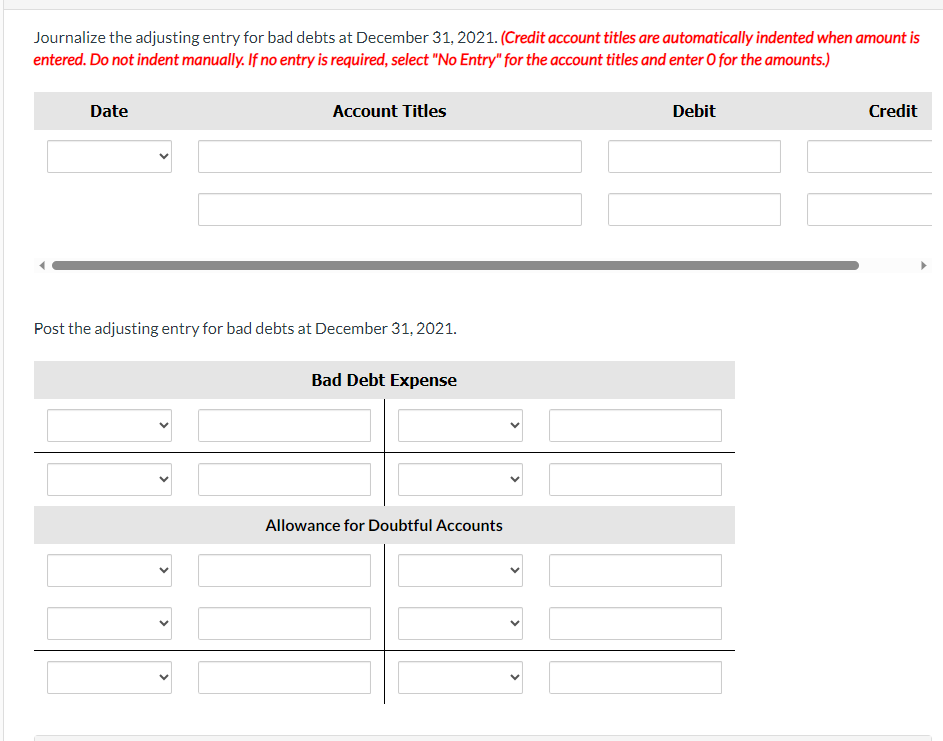Expand the last right-side dropdown in Allowance account

[460, 677]
